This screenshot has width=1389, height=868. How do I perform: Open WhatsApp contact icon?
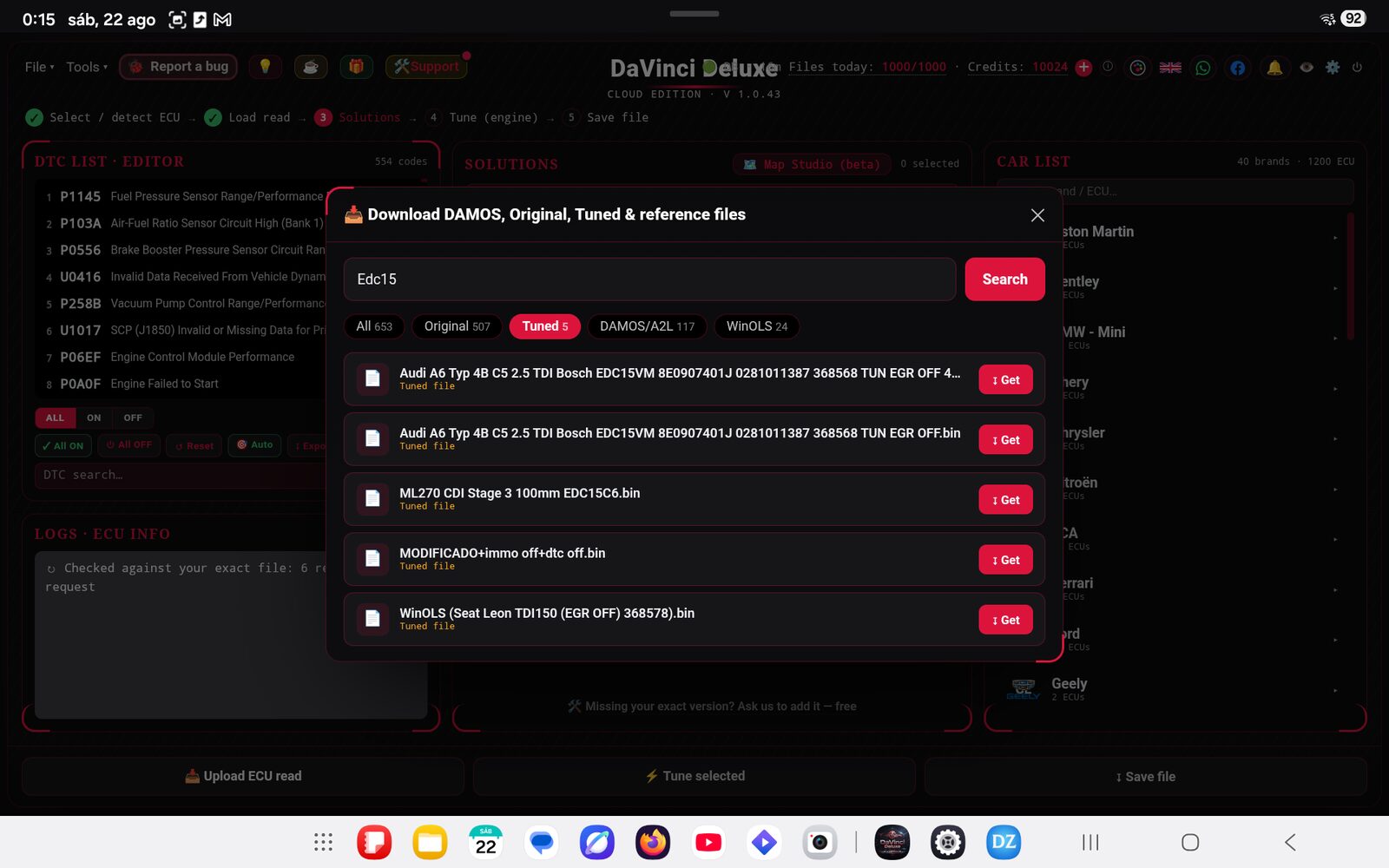click(x=1203, y=68)
